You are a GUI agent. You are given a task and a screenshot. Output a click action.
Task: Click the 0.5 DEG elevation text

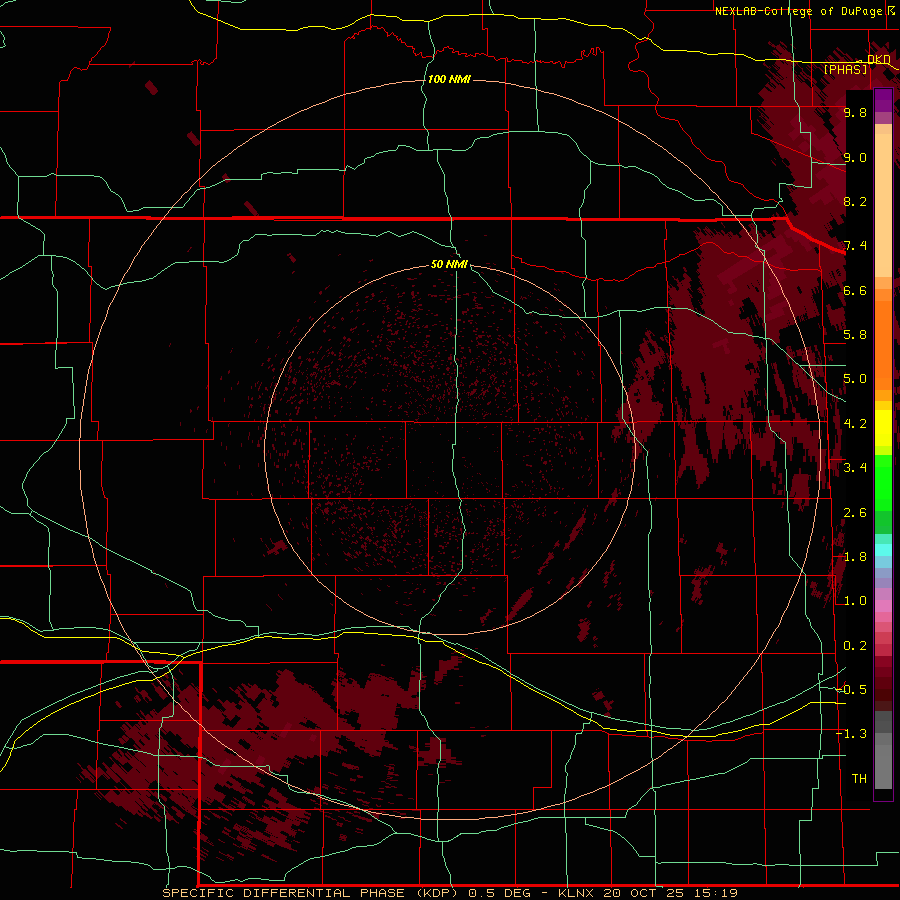coord(498,893)
